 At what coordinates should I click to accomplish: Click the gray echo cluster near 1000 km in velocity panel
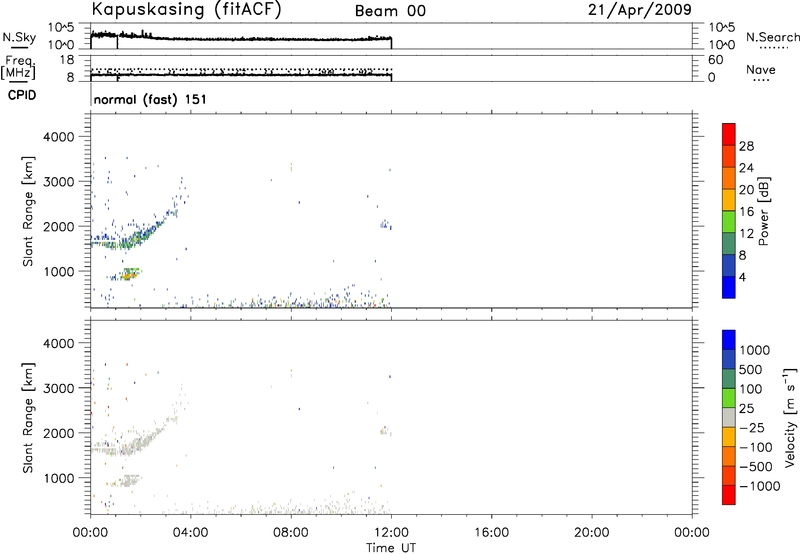pyautogui.click(x=128, y=481)
